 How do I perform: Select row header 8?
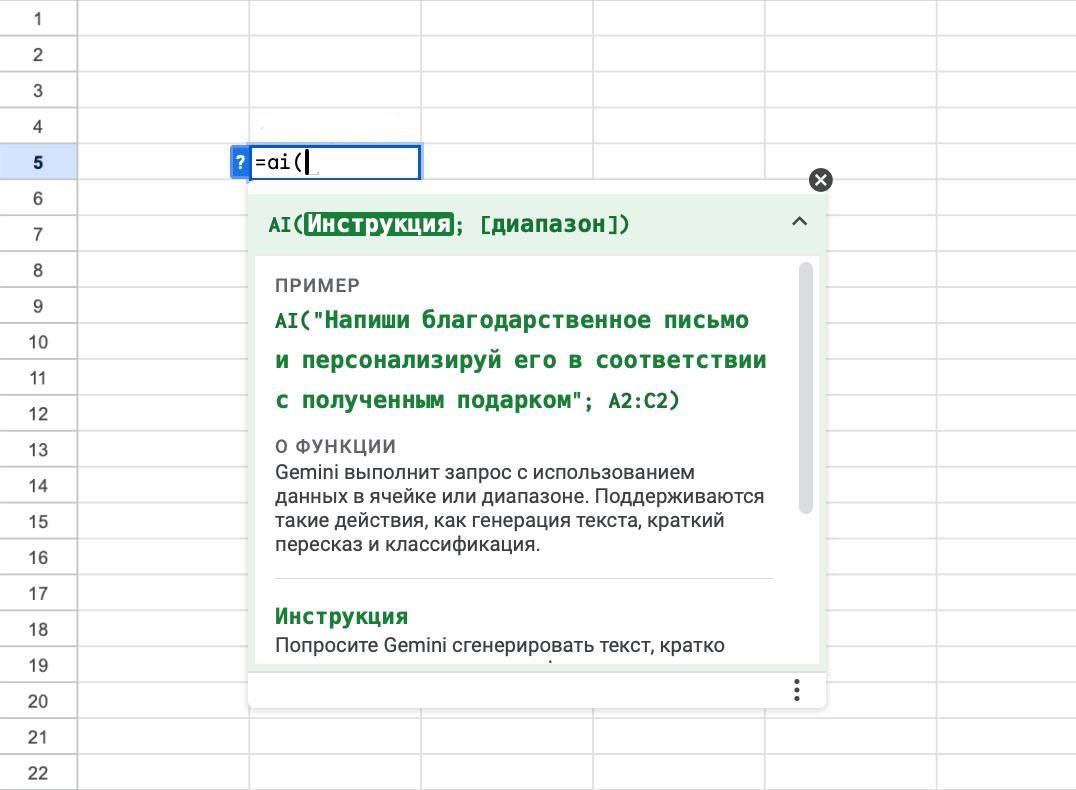click(x=38, y=270)
